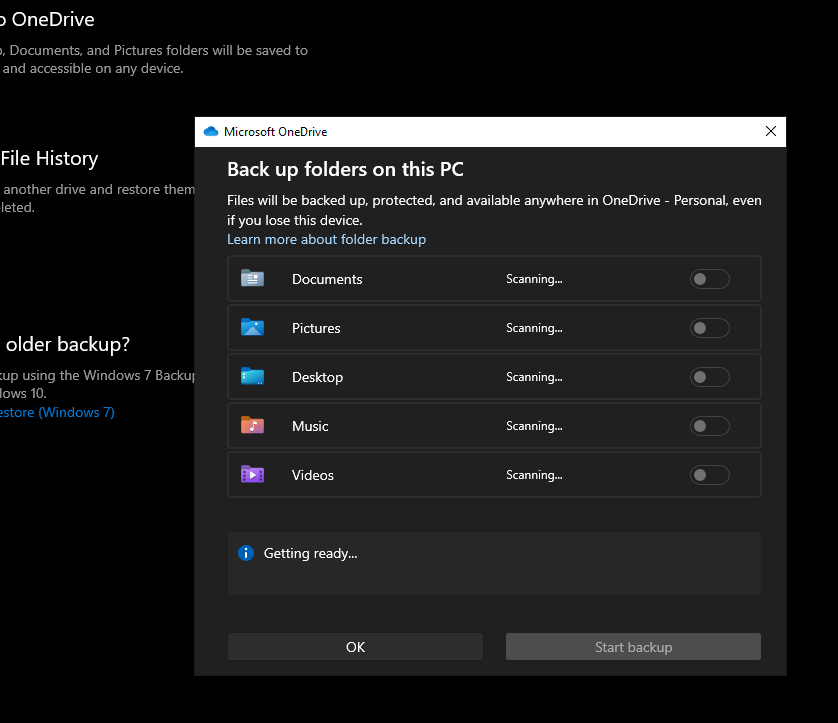Close the Microsoft OneDrive dialog
Screen dimensions: 838x723
pyautogui.click(x=771, y=131)
